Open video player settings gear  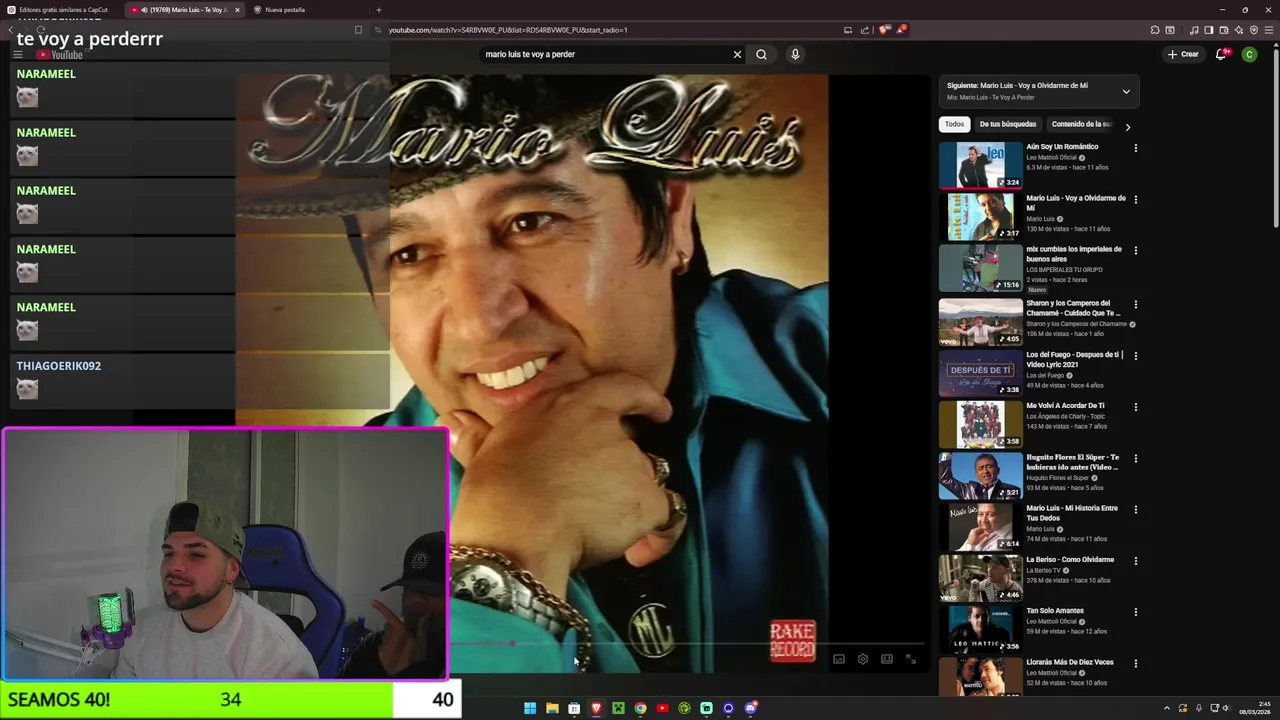(x=863, y=659)
